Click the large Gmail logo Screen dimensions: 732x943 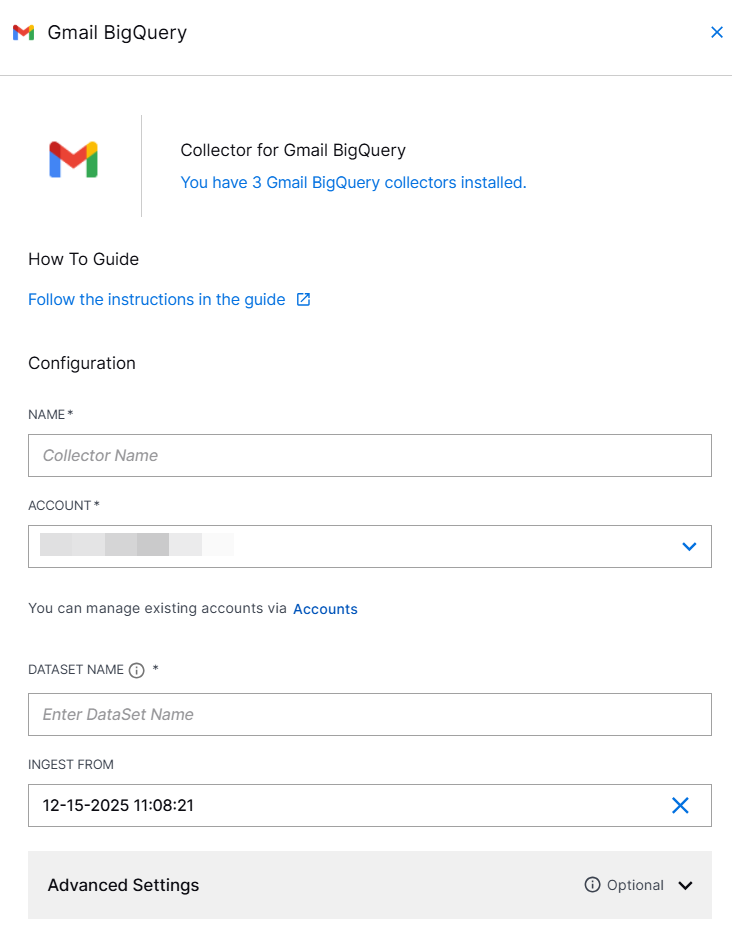72,158
